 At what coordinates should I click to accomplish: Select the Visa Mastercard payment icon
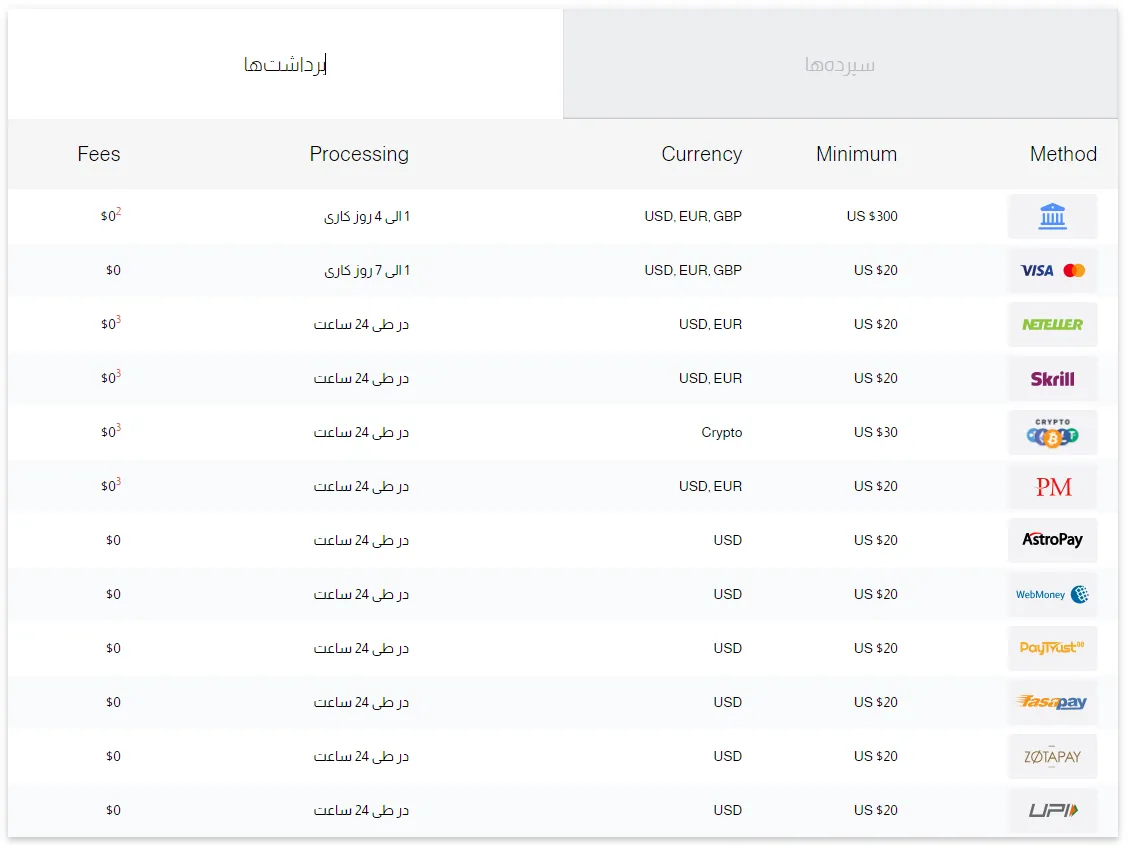pyautogui.click(x=1052, y=270)
